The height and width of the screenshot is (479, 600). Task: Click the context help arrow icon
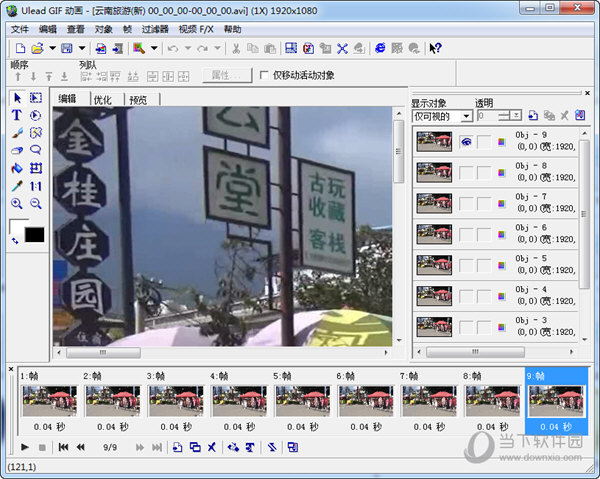coord(435,48)
